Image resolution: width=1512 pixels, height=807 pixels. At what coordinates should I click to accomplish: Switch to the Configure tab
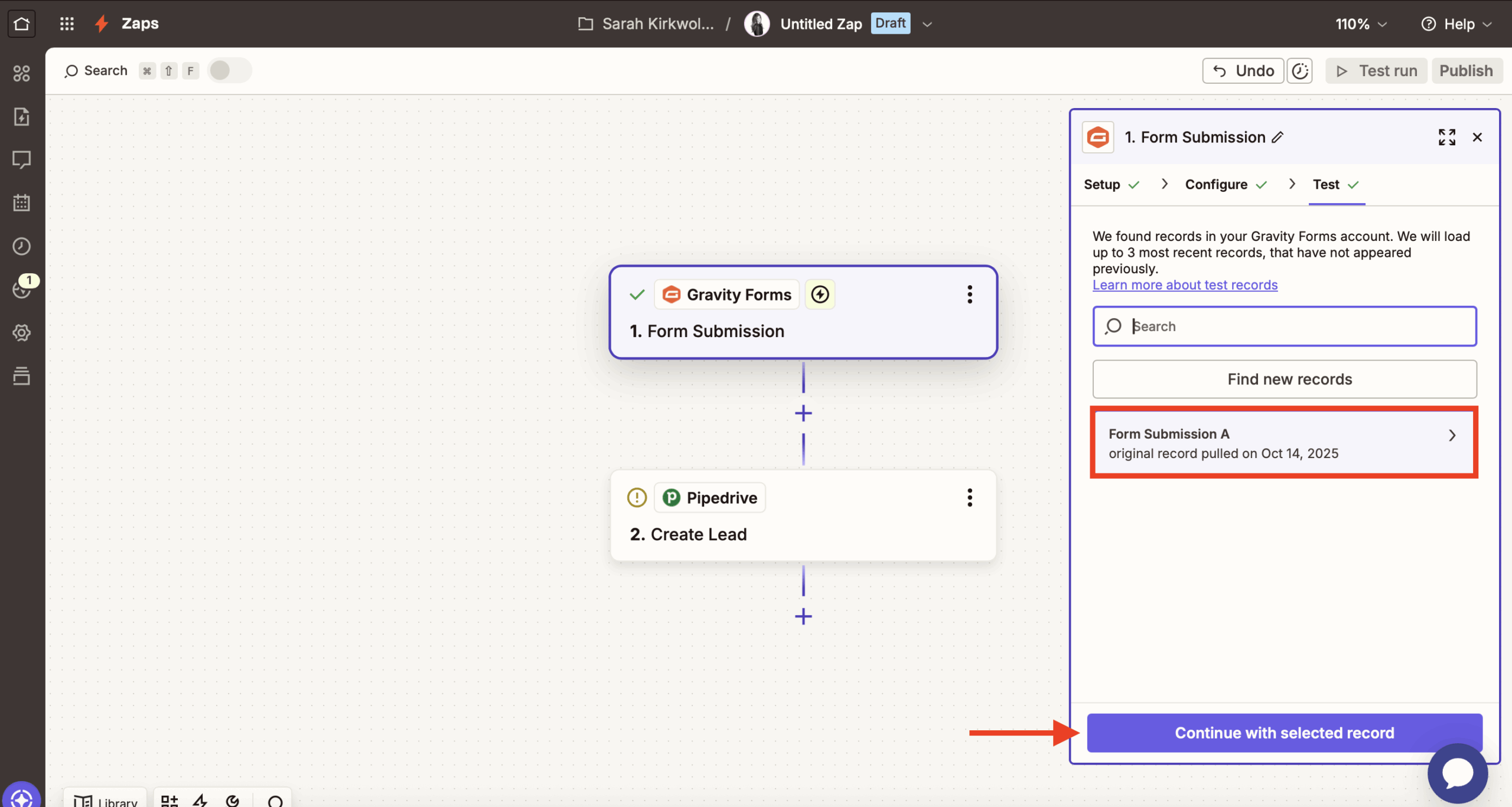pos(1216,185)
